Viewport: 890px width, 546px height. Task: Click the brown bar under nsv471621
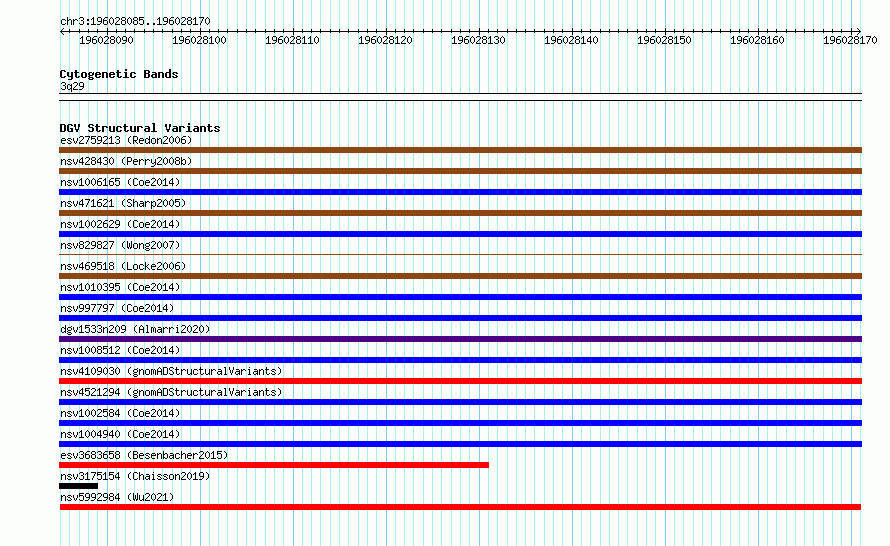pyautogui.click(x=460, y=213)
